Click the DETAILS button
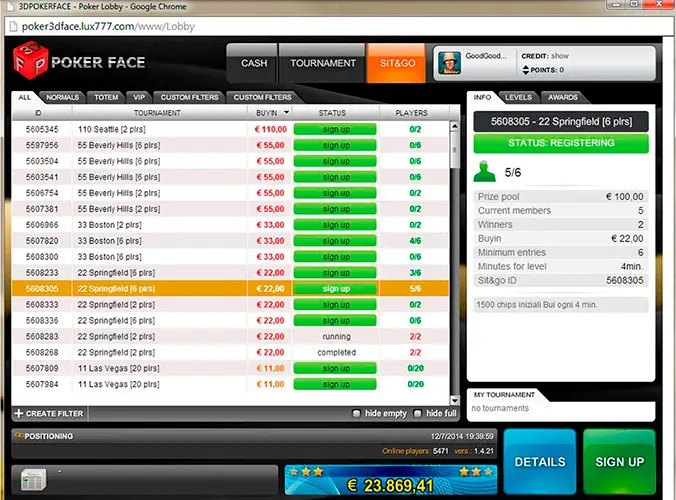Viewport: 676px width, 500px height. [540, 462]
